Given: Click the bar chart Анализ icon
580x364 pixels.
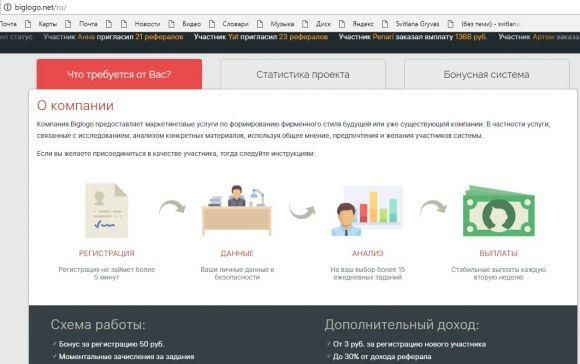Looking at the screenshot, I should pyautogui.click(x=367, y=210).
